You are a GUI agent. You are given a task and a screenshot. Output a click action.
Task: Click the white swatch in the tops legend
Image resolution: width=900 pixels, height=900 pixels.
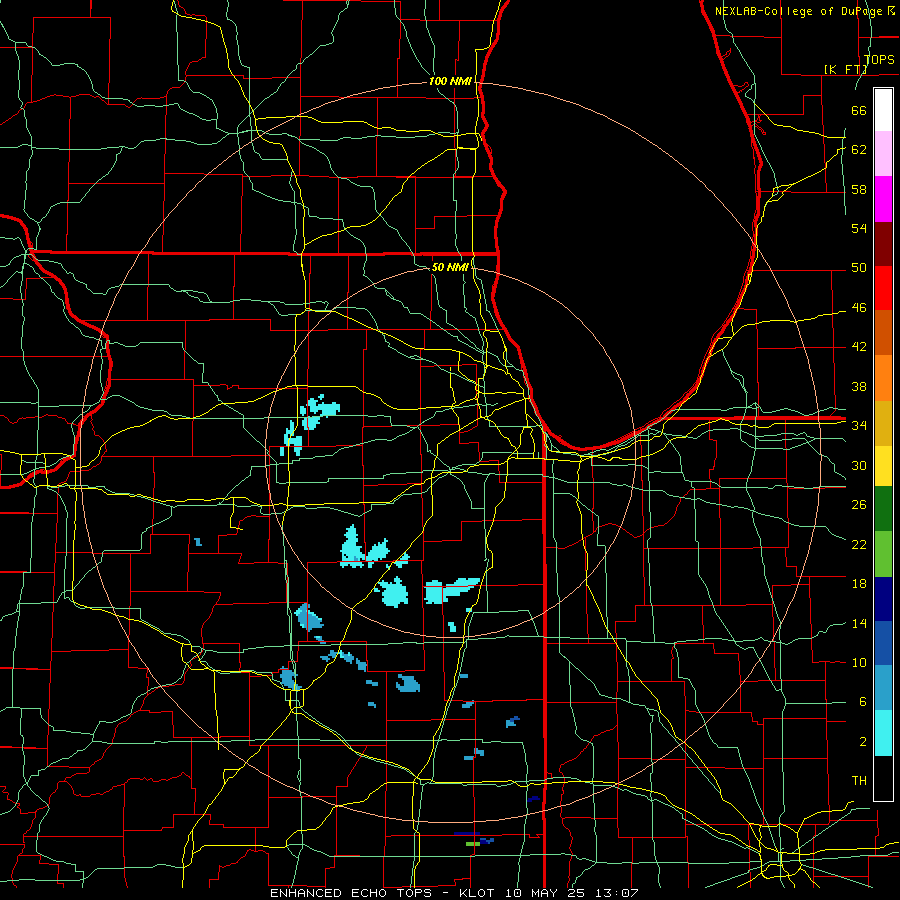[883, 110]
